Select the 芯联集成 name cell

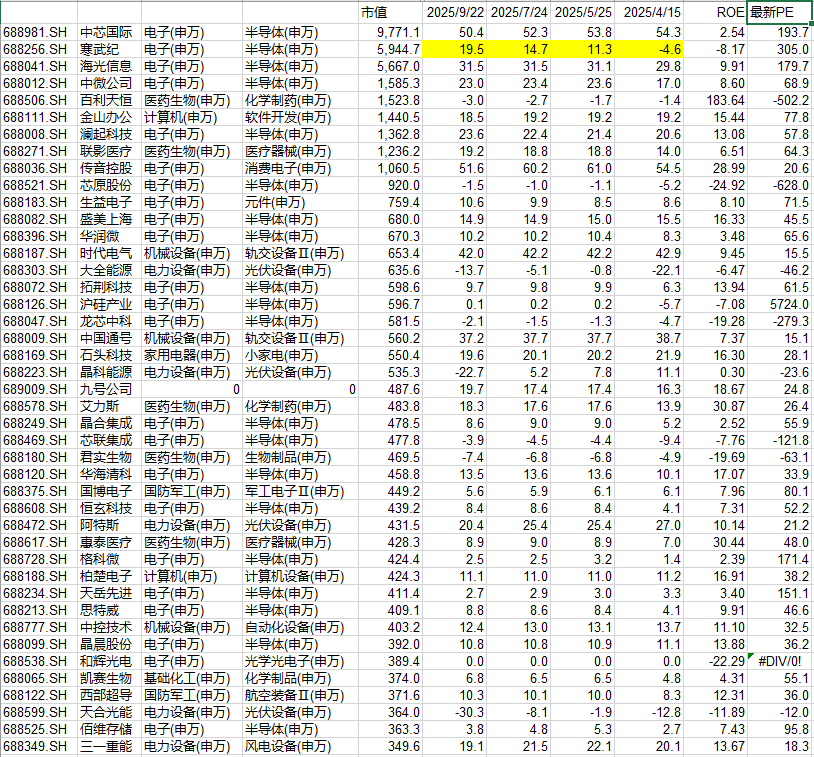click(109, 440)
